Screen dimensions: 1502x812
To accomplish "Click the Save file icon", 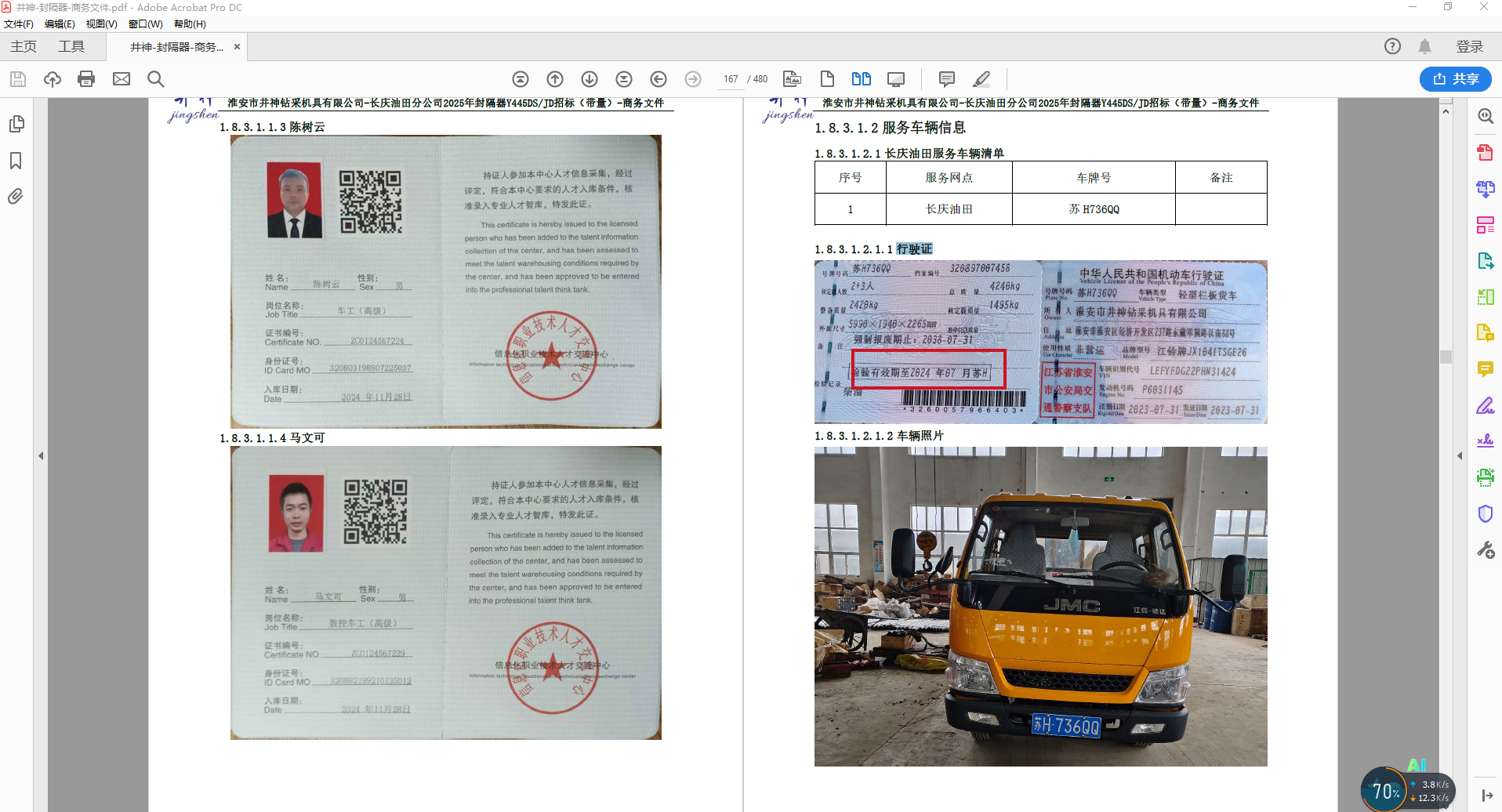I will pos(18,79).
